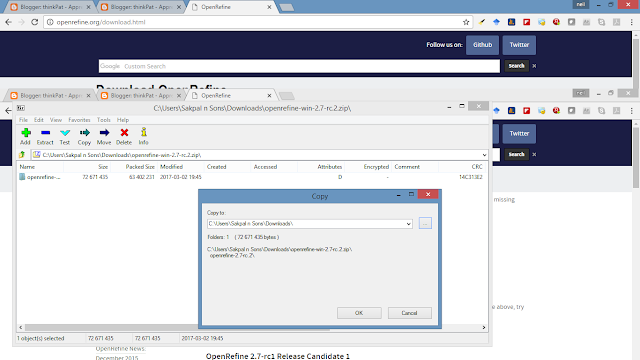Open Chrome's three-dot menu in top window

[631, 22]
